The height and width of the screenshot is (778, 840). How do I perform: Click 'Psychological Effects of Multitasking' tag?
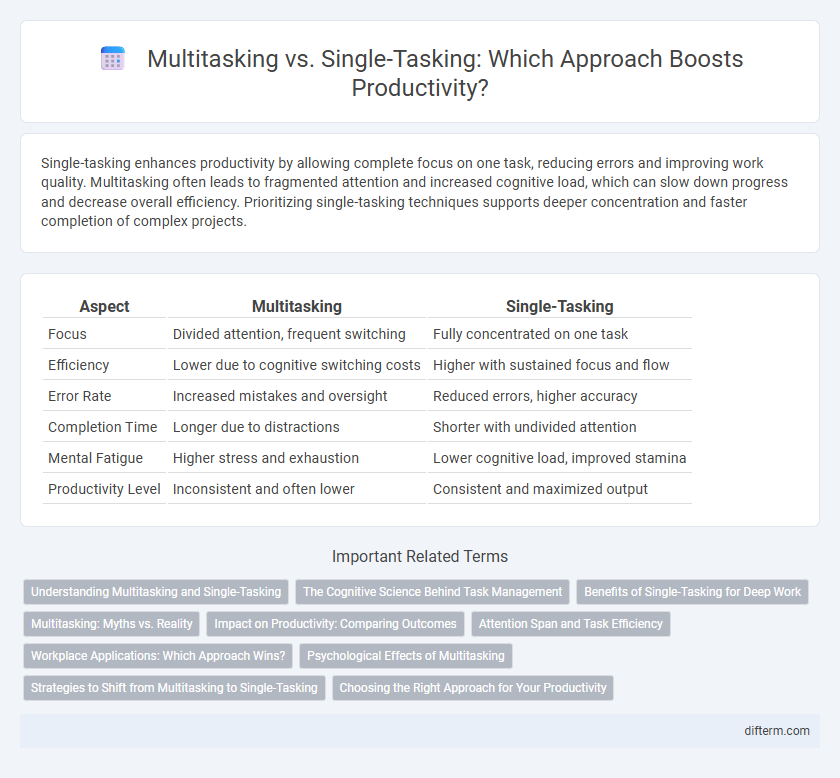coord(406,656)
